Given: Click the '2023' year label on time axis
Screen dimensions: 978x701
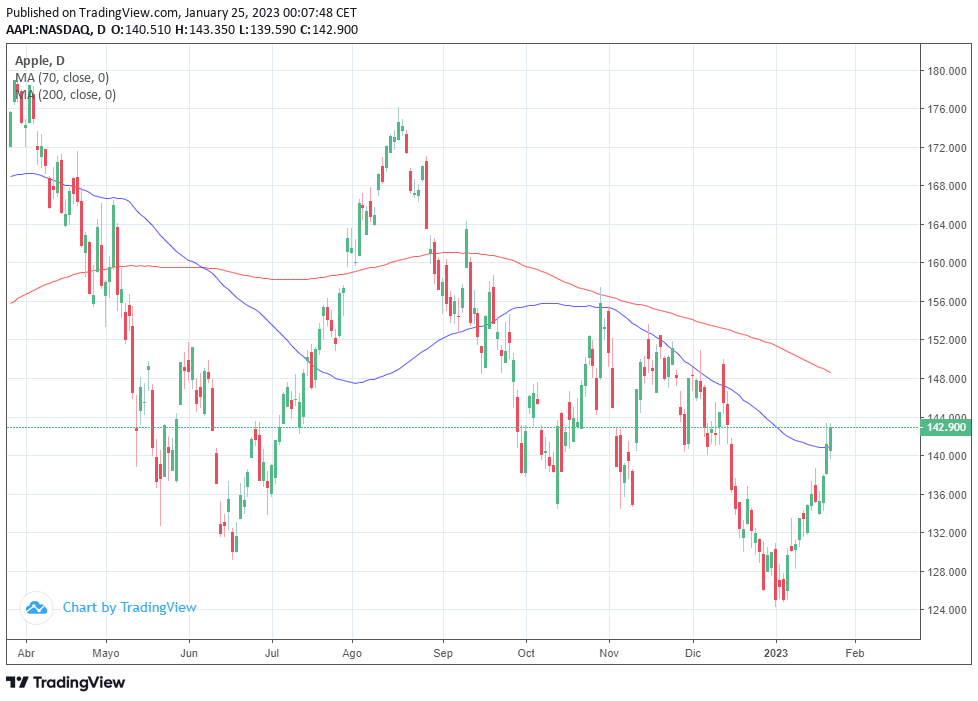Looking at the screenshot, I should [776, 653].
